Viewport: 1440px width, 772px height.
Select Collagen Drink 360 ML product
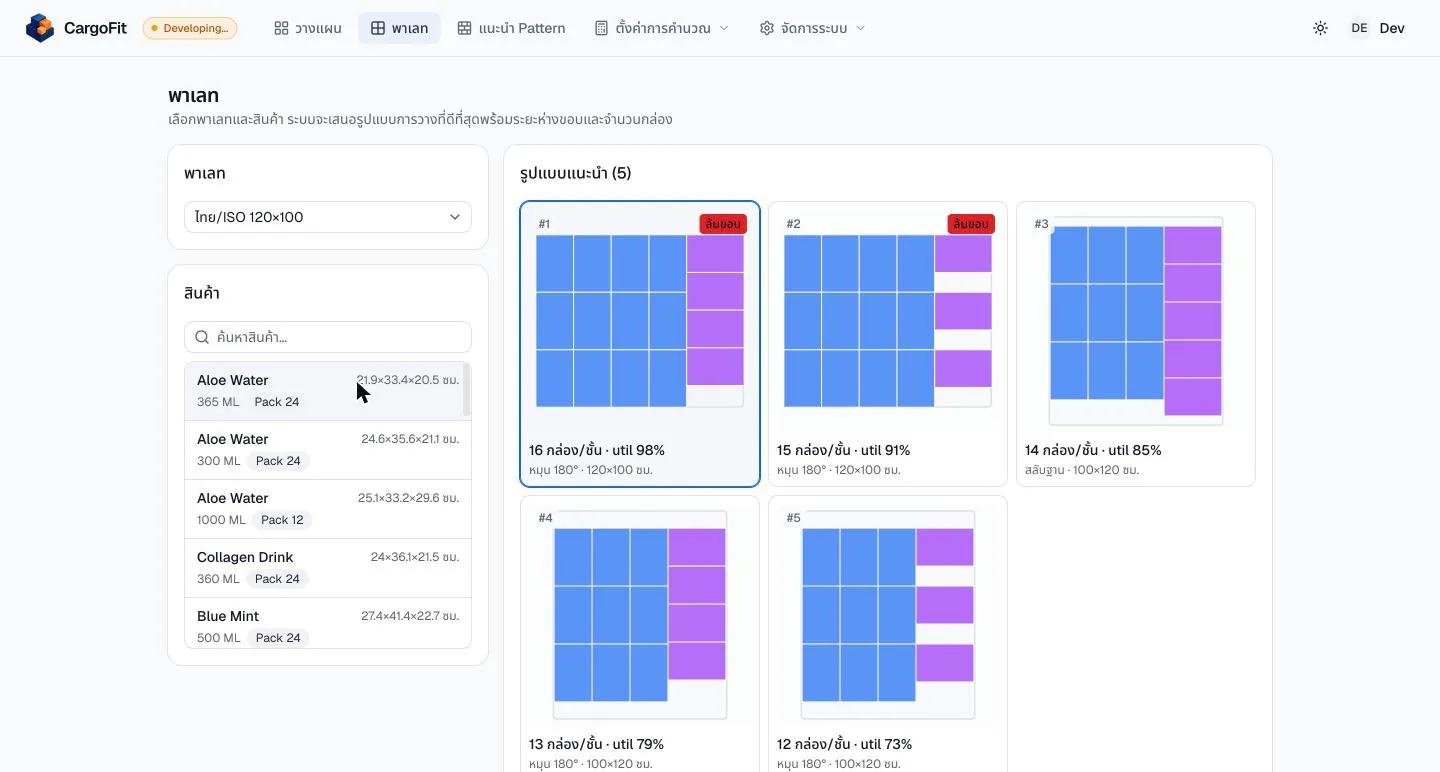tap(328, 568)
